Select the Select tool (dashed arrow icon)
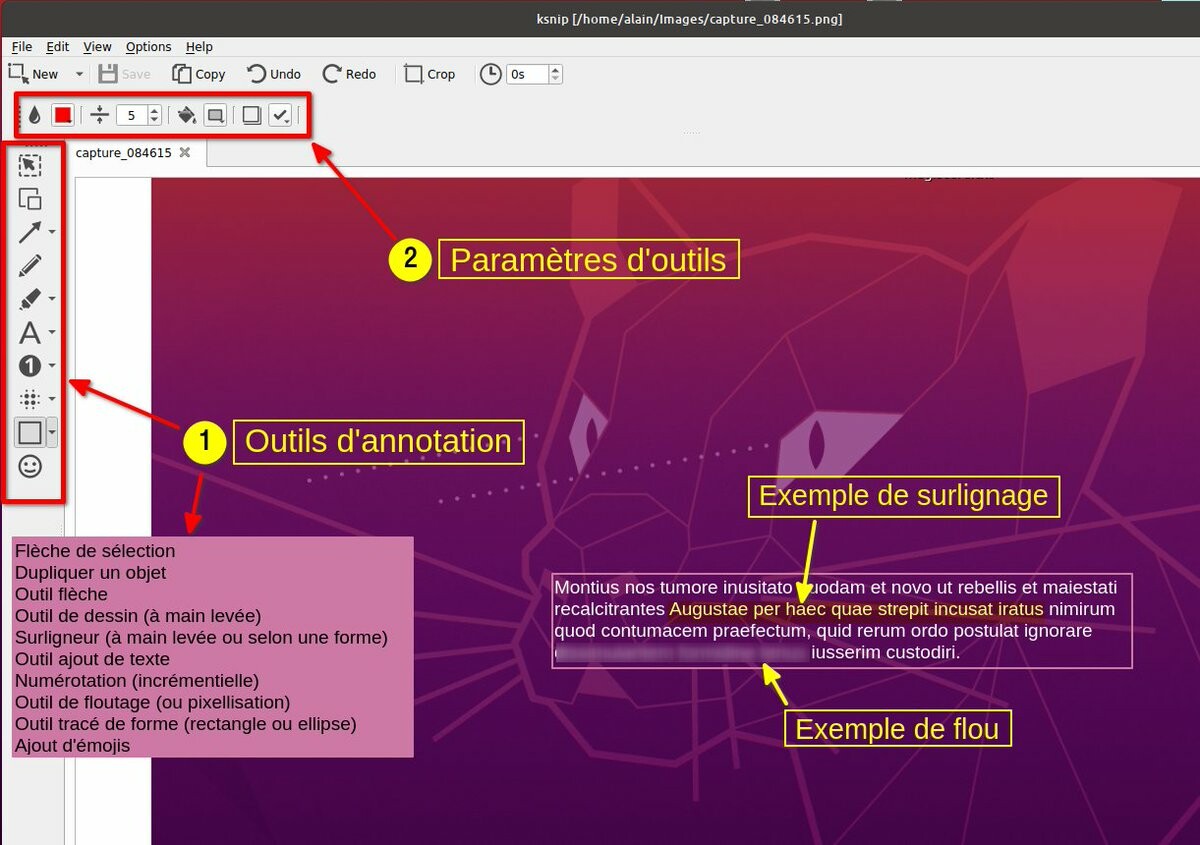The width and height of the screenshot is (1200, 845). point(30,165)
